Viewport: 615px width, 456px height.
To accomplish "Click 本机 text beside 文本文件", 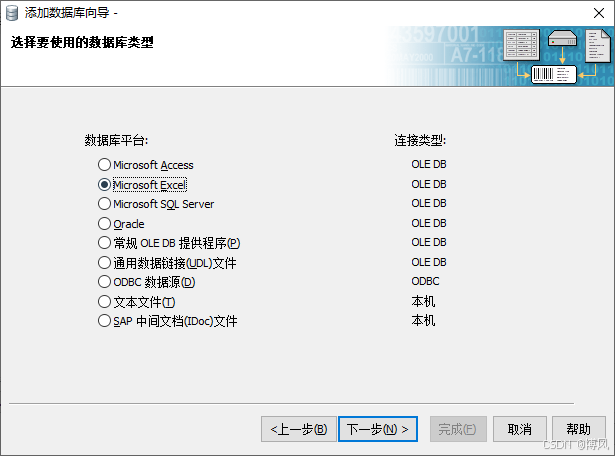I will 423,301.
